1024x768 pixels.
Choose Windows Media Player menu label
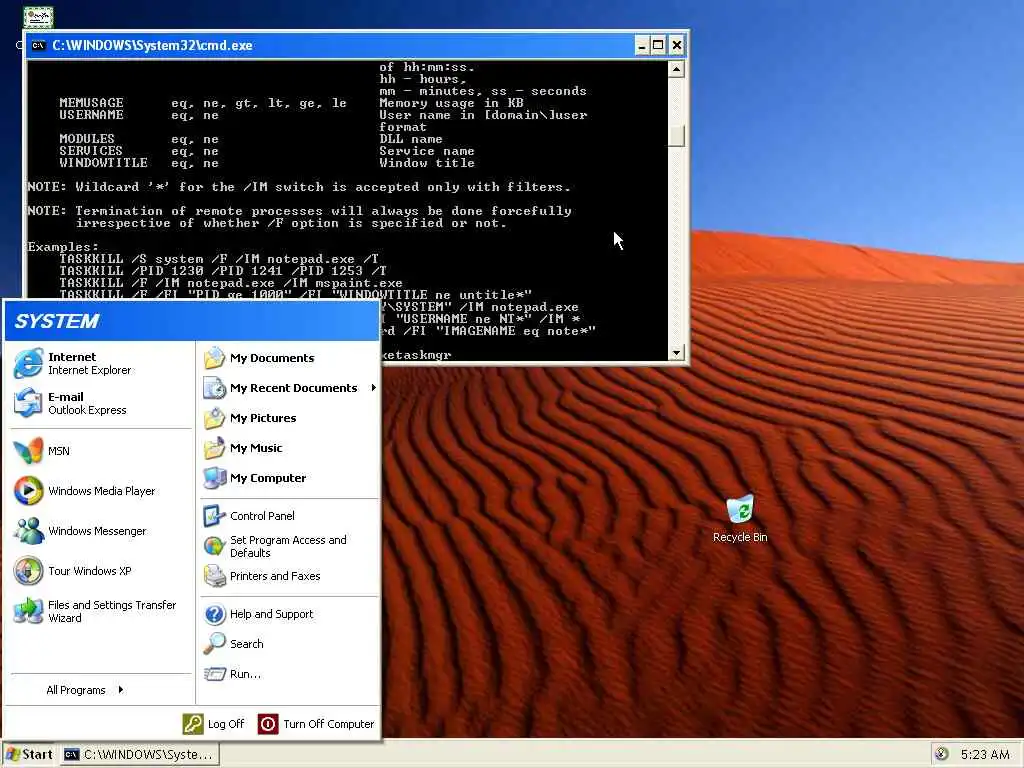click(x=102, y=491)
